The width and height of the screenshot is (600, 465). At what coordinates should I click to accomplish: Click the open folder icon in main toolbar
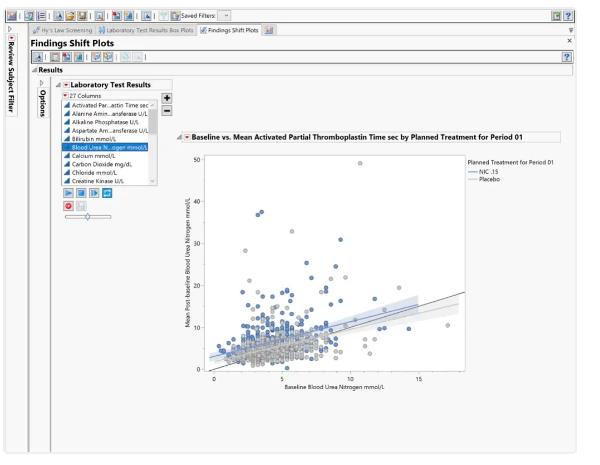pyautogui.click(x=70, y=16)
